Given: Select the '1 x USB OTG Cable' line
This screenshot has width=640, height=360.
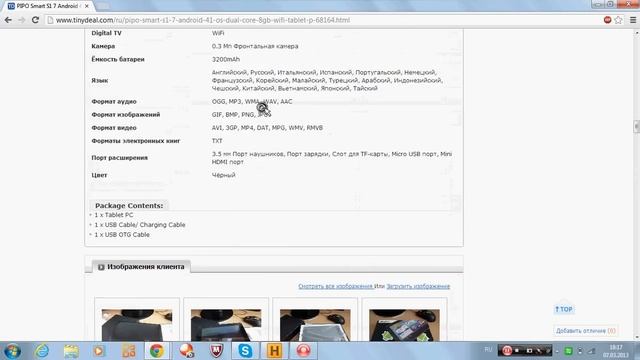Looking at the screenshot, I should pyautogui.click(x=122, y=235).
